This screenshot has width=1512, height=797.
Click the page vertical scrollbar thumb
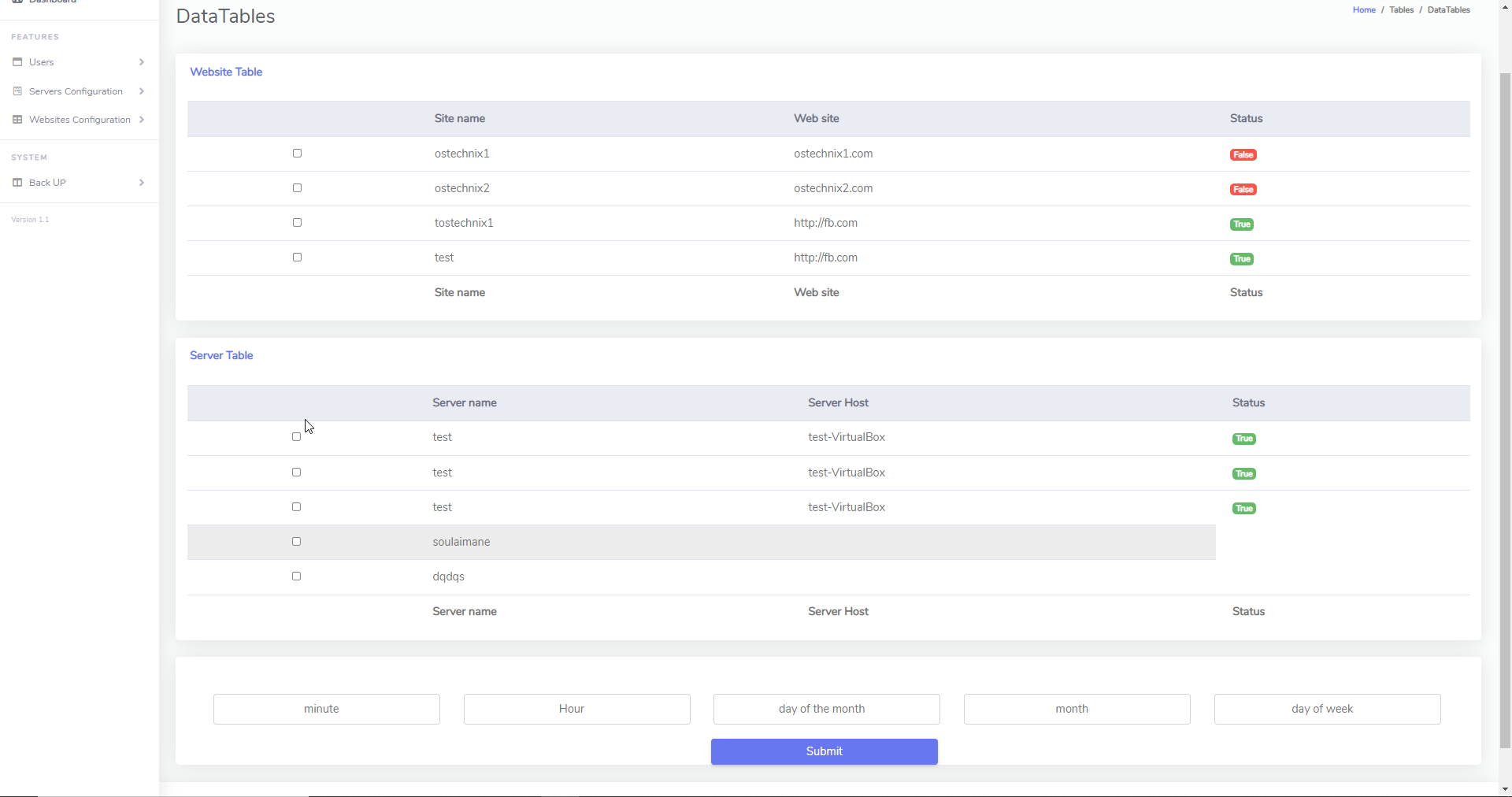pos(1505,410)
